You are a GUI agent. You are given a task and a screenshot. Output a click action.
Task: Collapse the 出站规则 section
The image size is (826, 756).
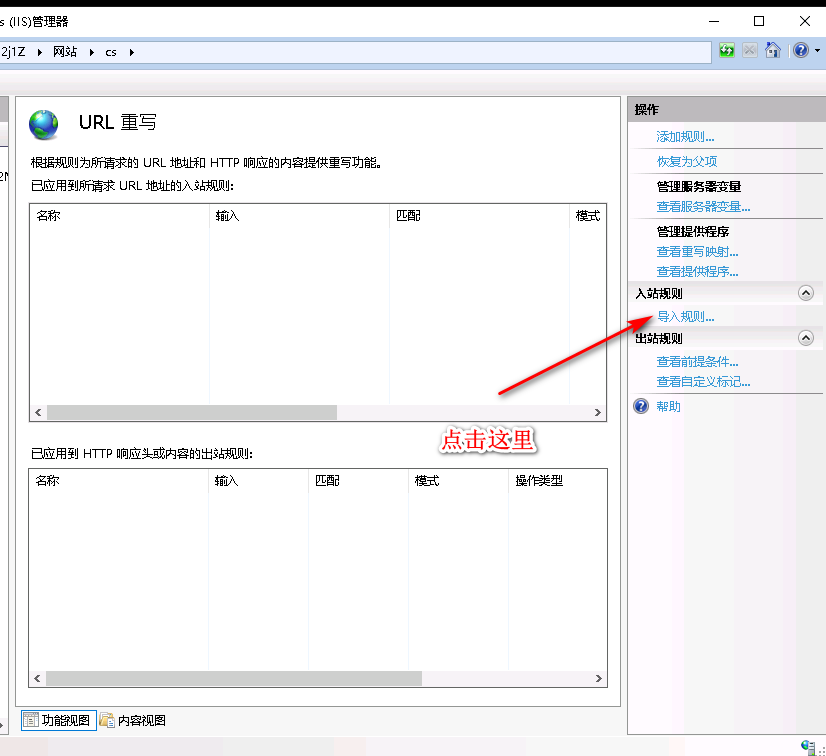805,338
